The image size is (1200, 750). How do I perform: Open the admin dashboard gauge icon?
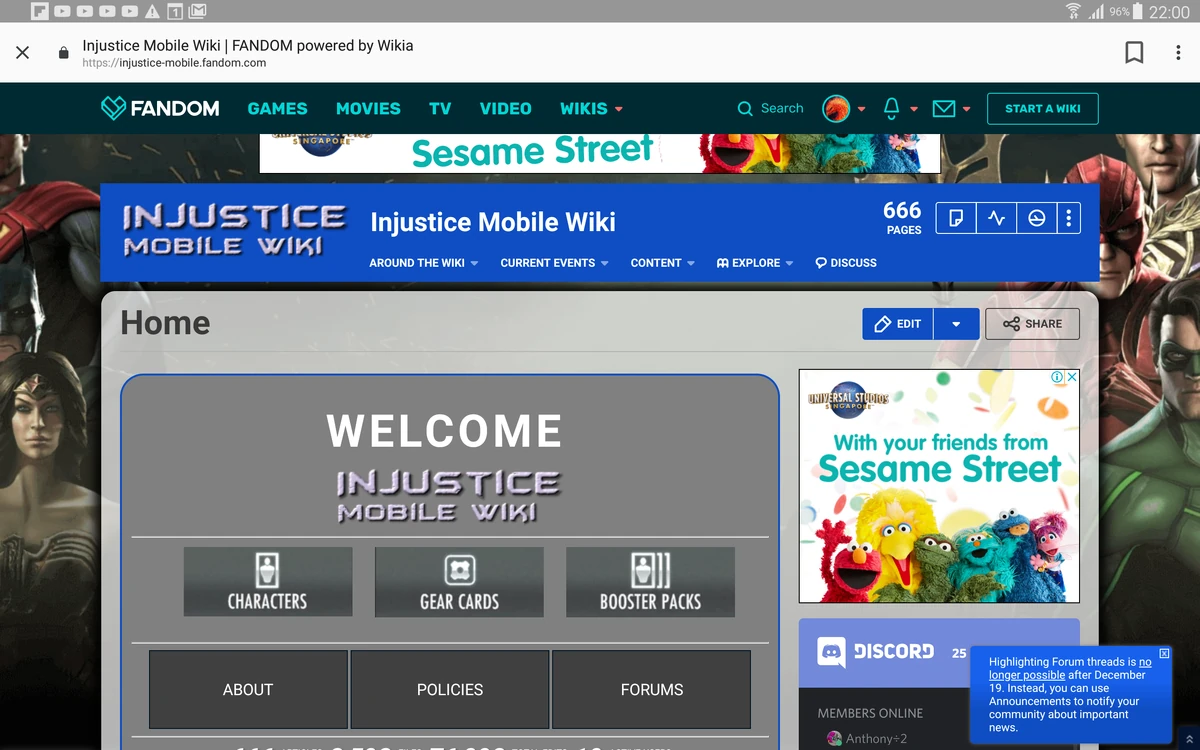tap(1037, 217)
